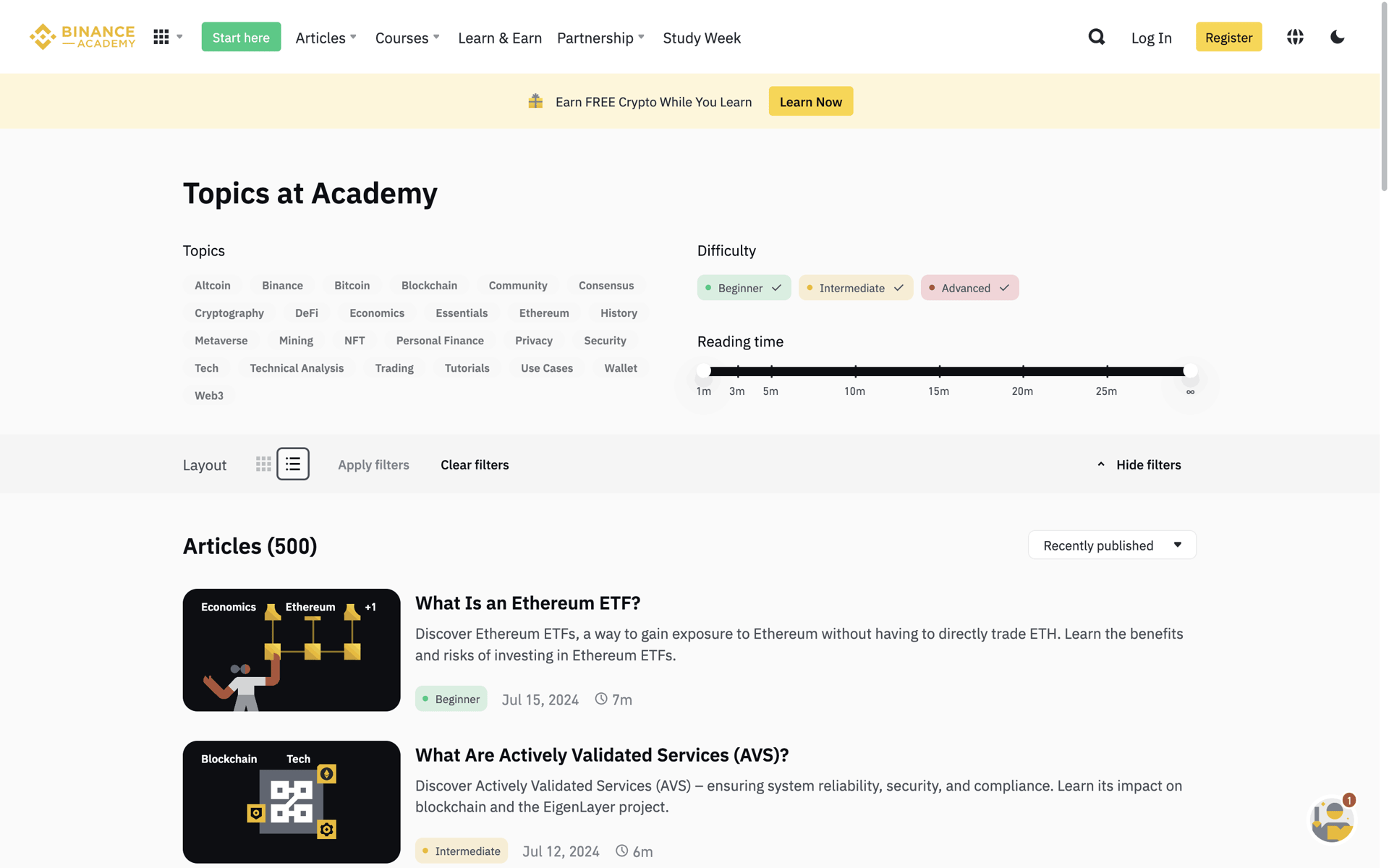Click Clear filters
1389x868 pixels.
tap(475, 464)
